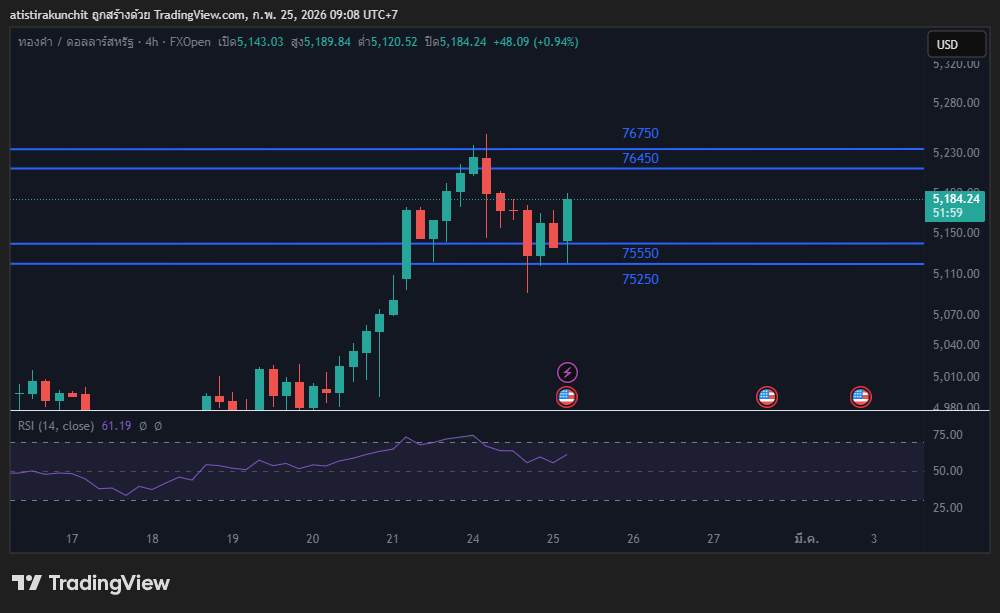
Task: Click date 21 on the time axis
Action: point(392,539)
